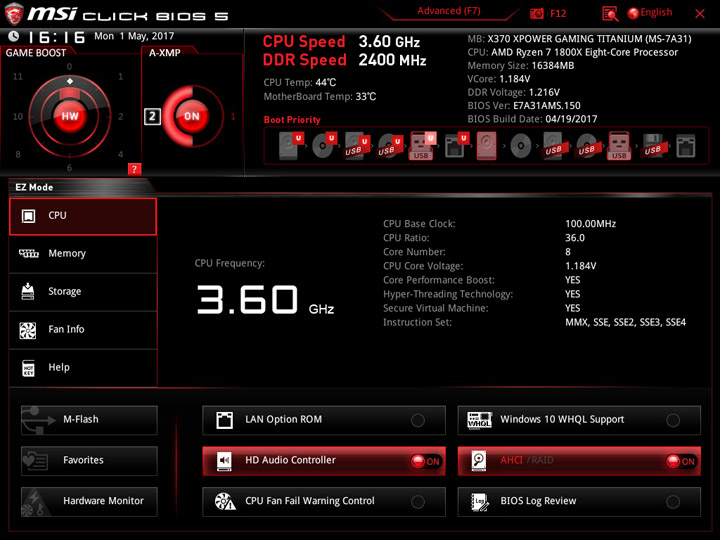This screenshot has height=540, width=720.
Task: Select the legacy hard disk boot device
Action: click(487, 146)
